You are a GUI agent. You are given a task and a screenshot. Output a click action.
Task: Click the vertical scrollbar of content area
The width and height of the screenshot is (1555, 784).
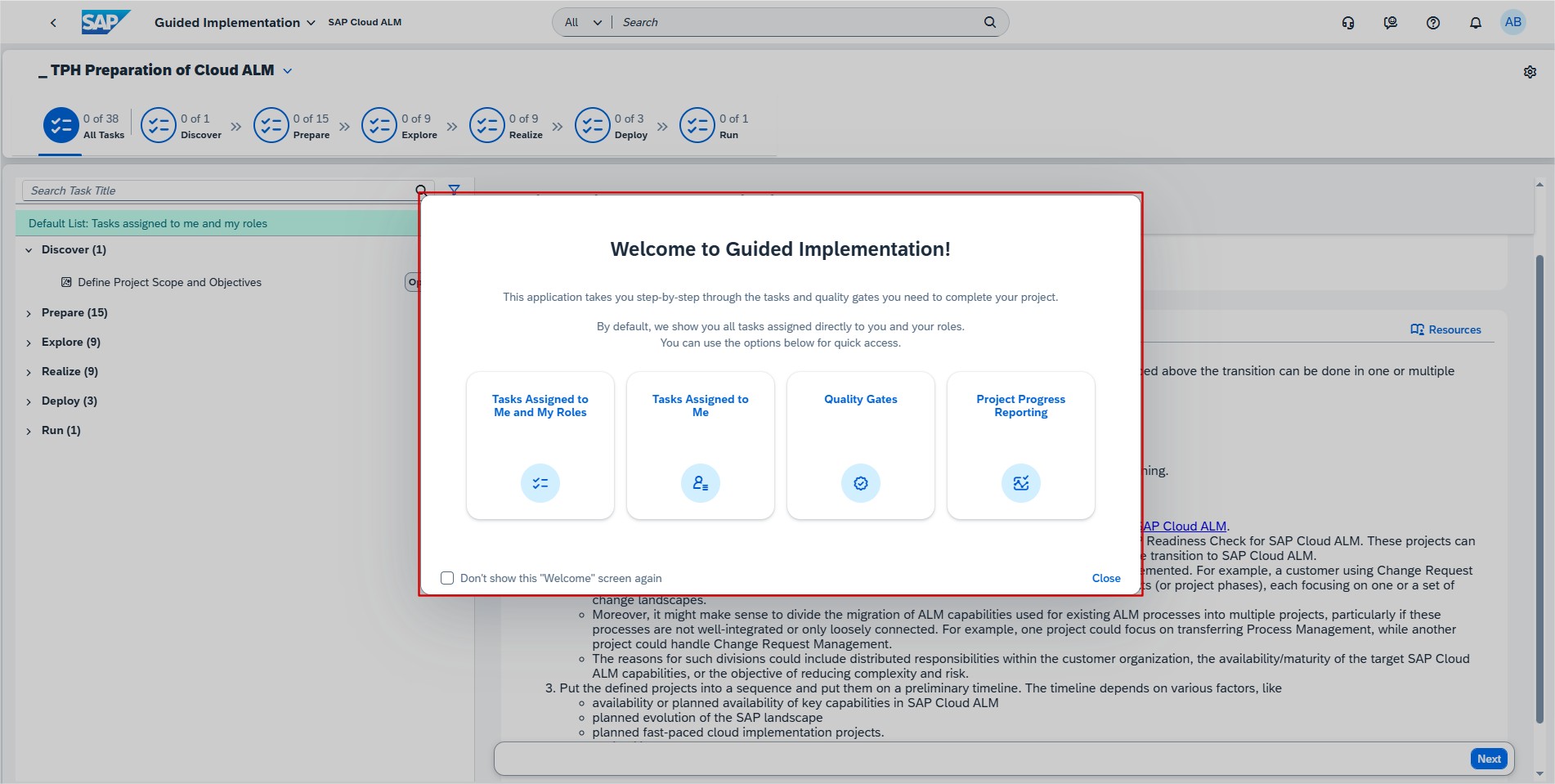tap(1539, 491)
